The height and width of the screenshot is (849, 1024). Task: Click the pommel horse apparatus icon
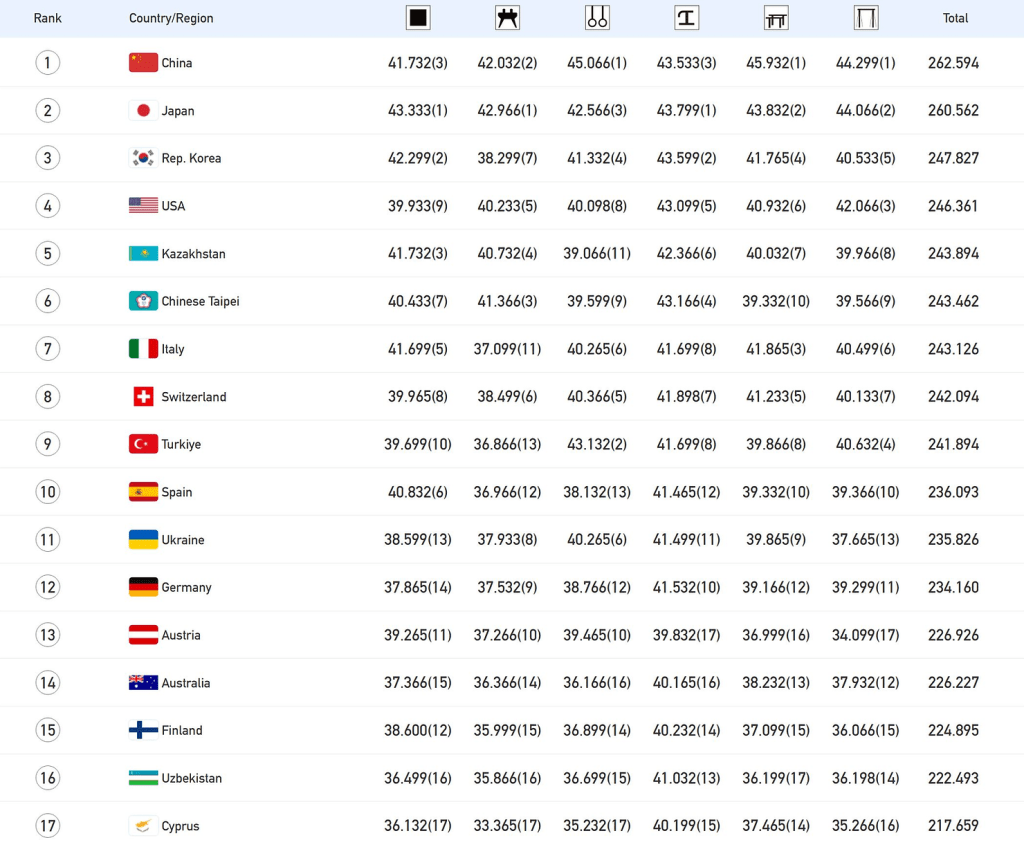pos(507,17)
